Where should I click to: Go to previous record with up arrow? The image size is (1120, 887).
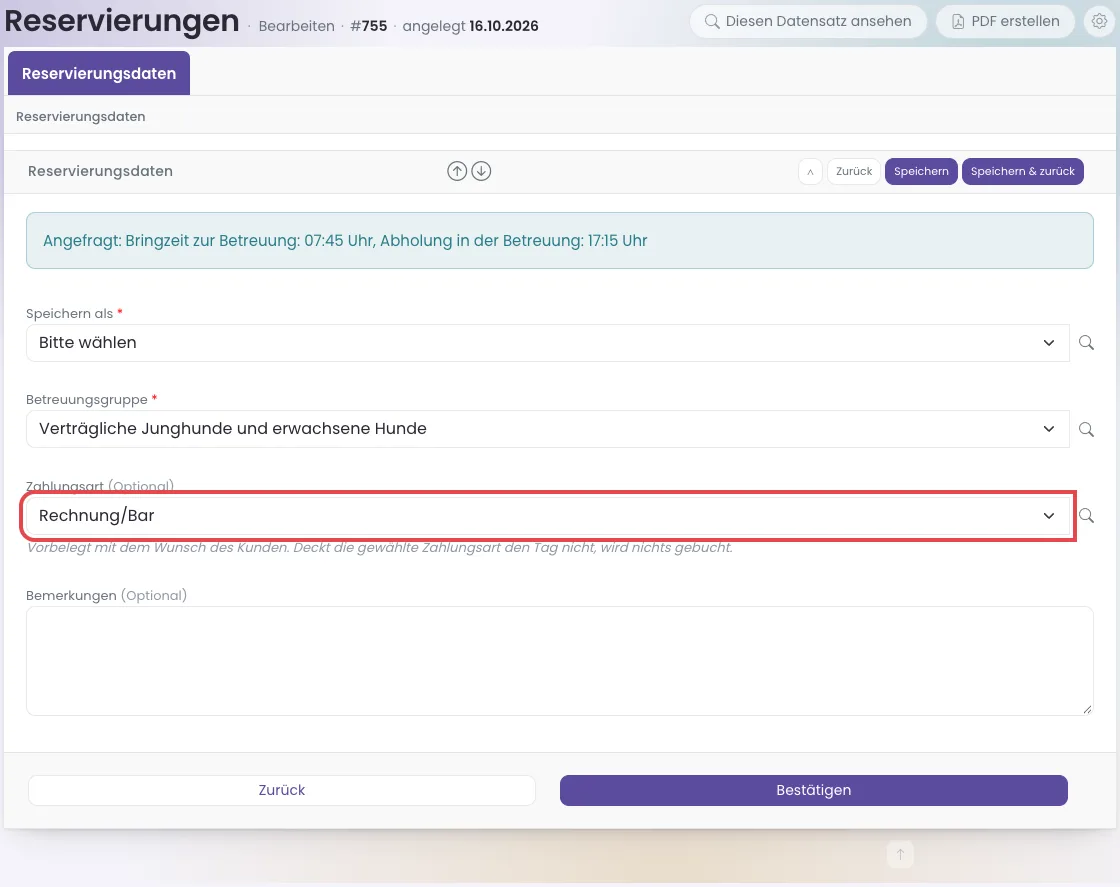coord(457,171)
